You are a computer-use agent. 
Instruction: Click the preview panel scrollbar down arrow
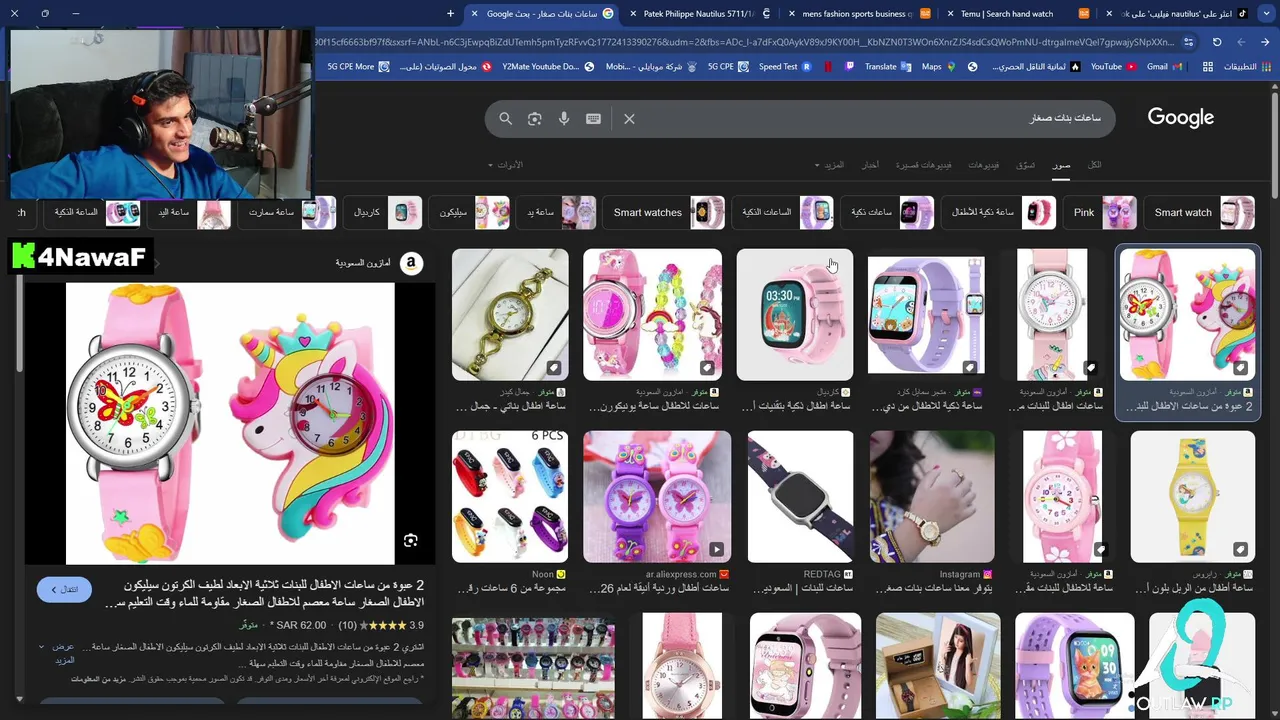18,699
